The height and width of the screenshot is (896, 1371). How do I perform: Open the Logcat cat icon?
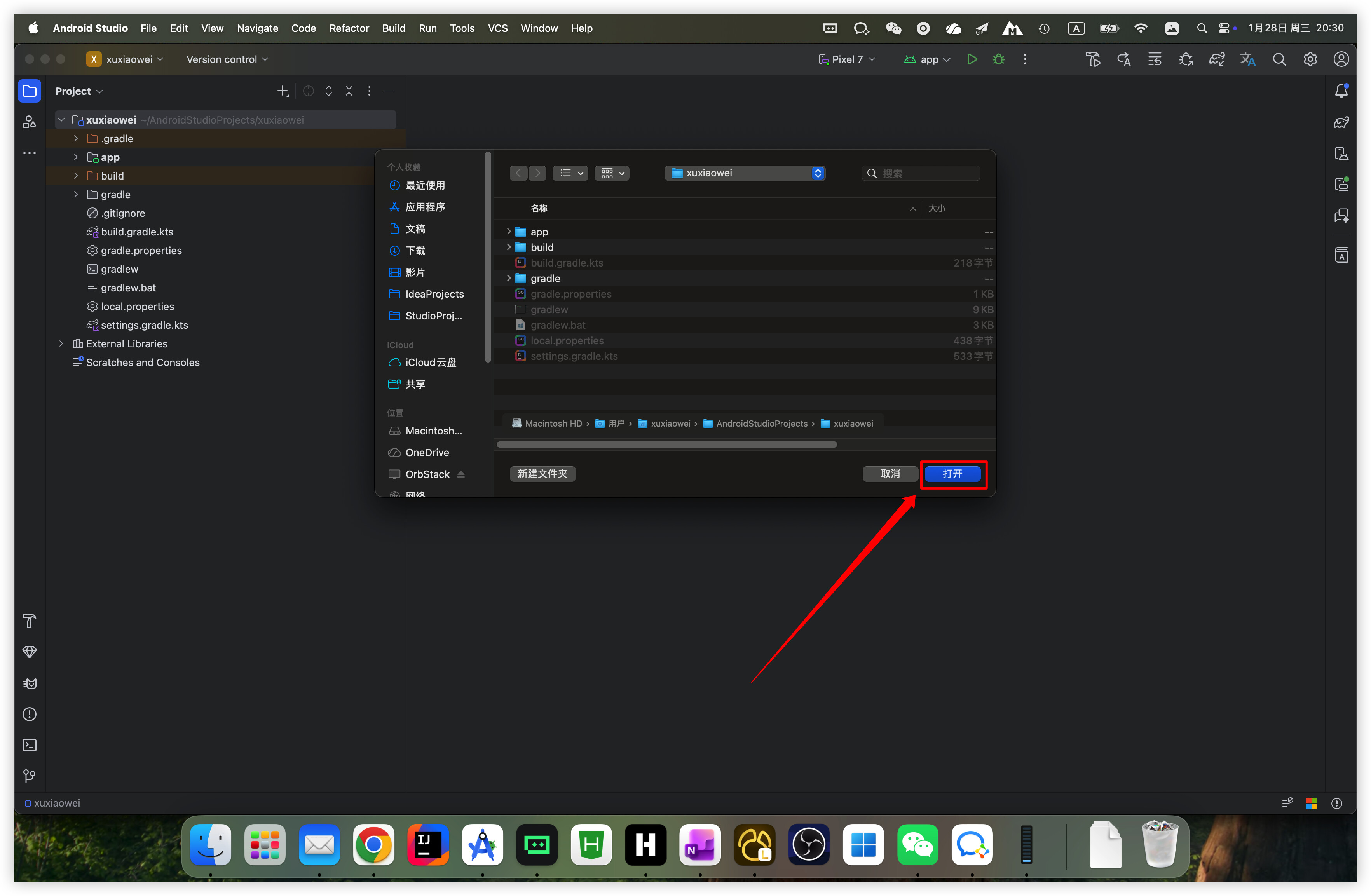(30, 683)
